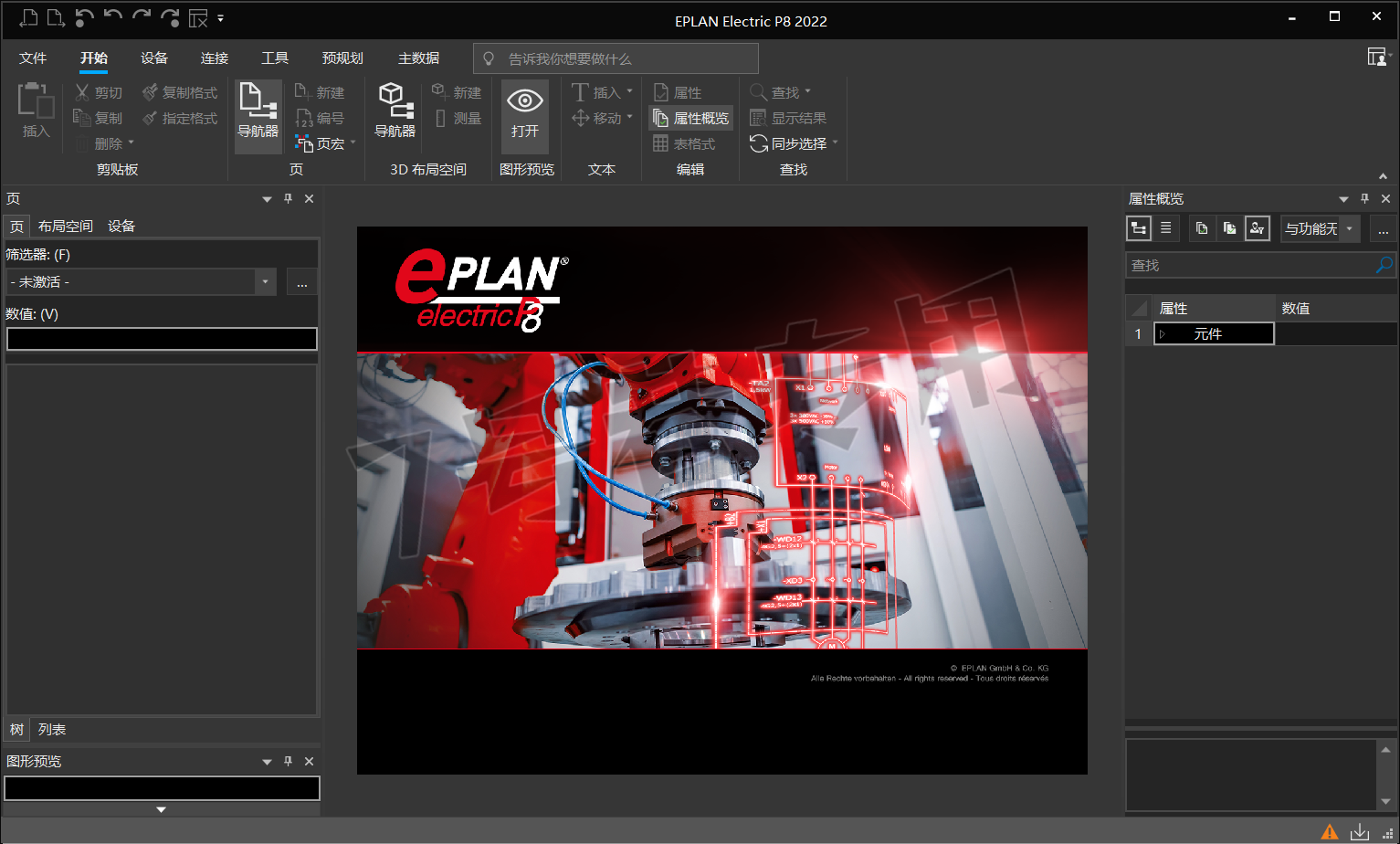Switch to the 工具 ribbon tab
The width and height of the screenshot is (1400, 844).
[275, 58]
